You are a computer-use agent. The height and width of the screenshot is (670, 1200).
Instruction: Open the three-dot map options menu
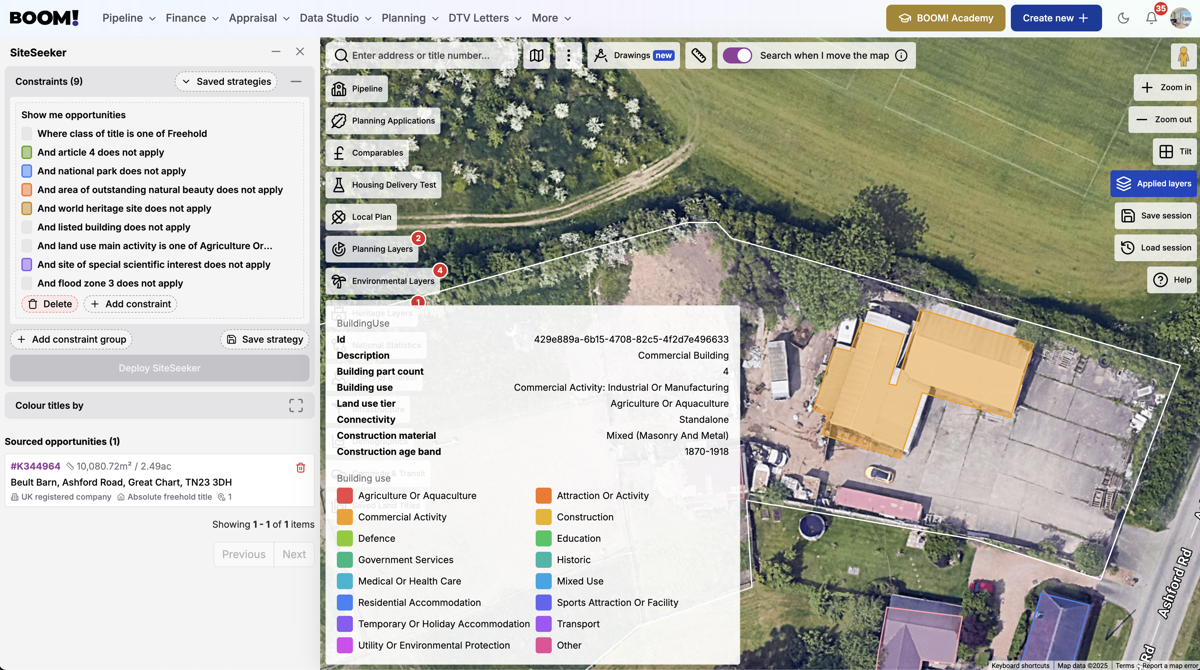569,56
